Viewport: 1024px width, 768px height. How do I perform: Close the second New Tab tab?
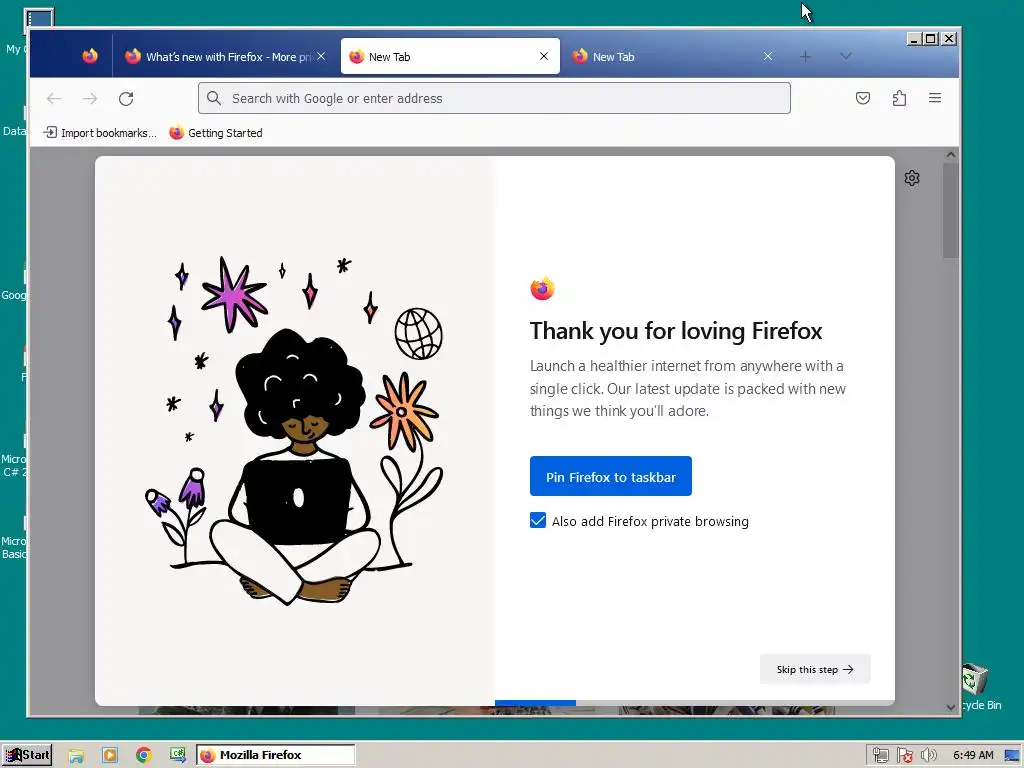[x=768, y=57]
